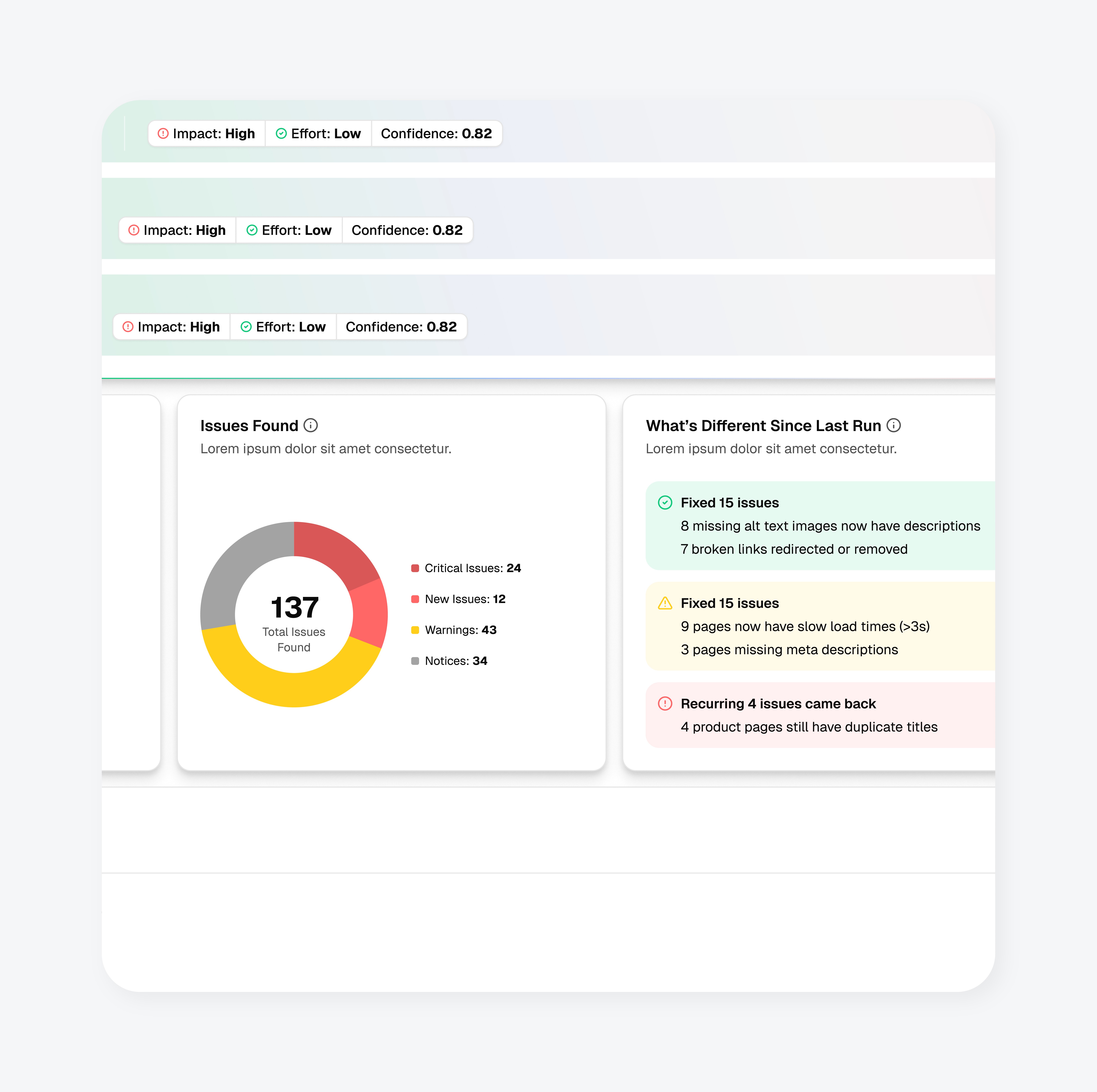Click green check icon in topmost Effort: Low badge
This screenshot has height=1092, width=1097.
281,133
